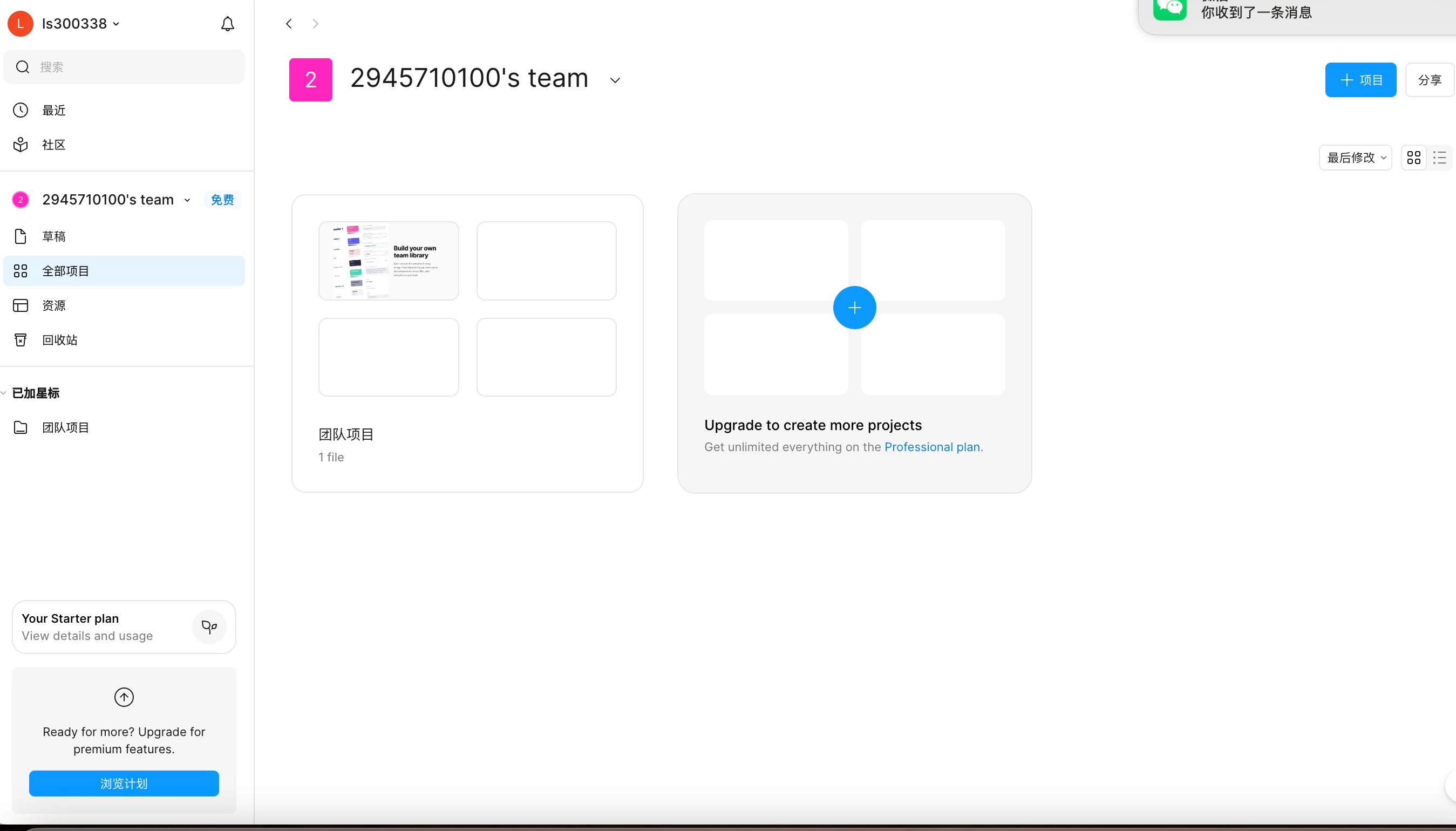Click the blue plus circle icon

point(854,308)
